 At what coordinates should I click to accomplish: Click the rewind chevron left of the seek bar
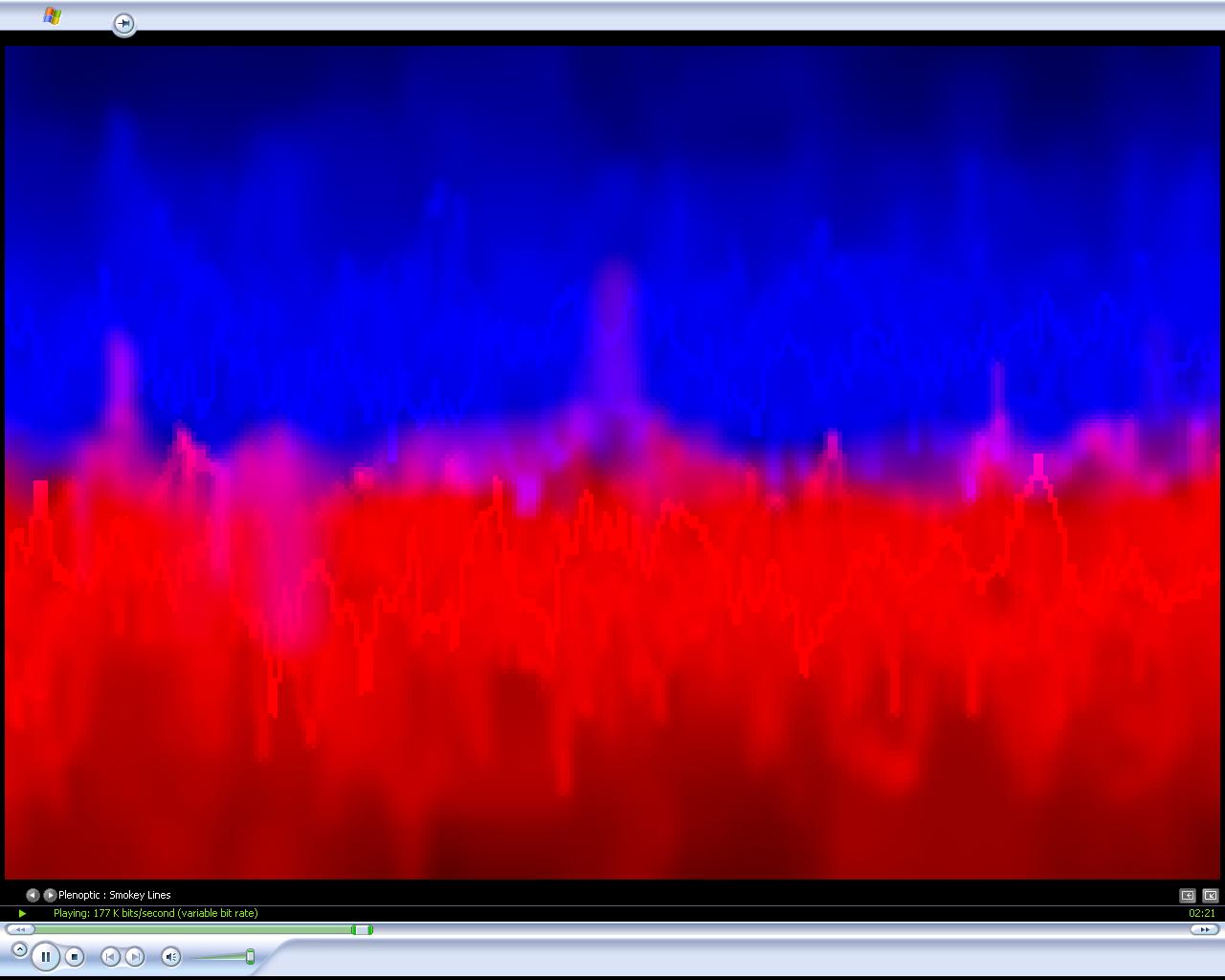pos(21,929)
